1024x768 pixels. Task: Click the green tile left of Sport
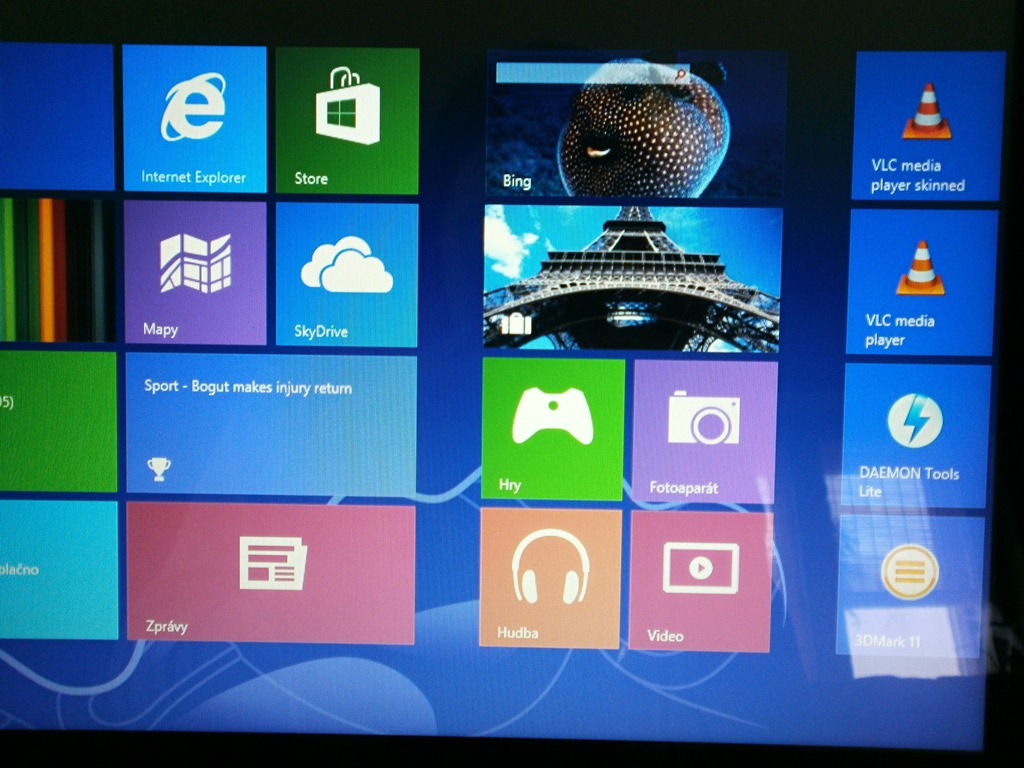(x=57, y=421)
